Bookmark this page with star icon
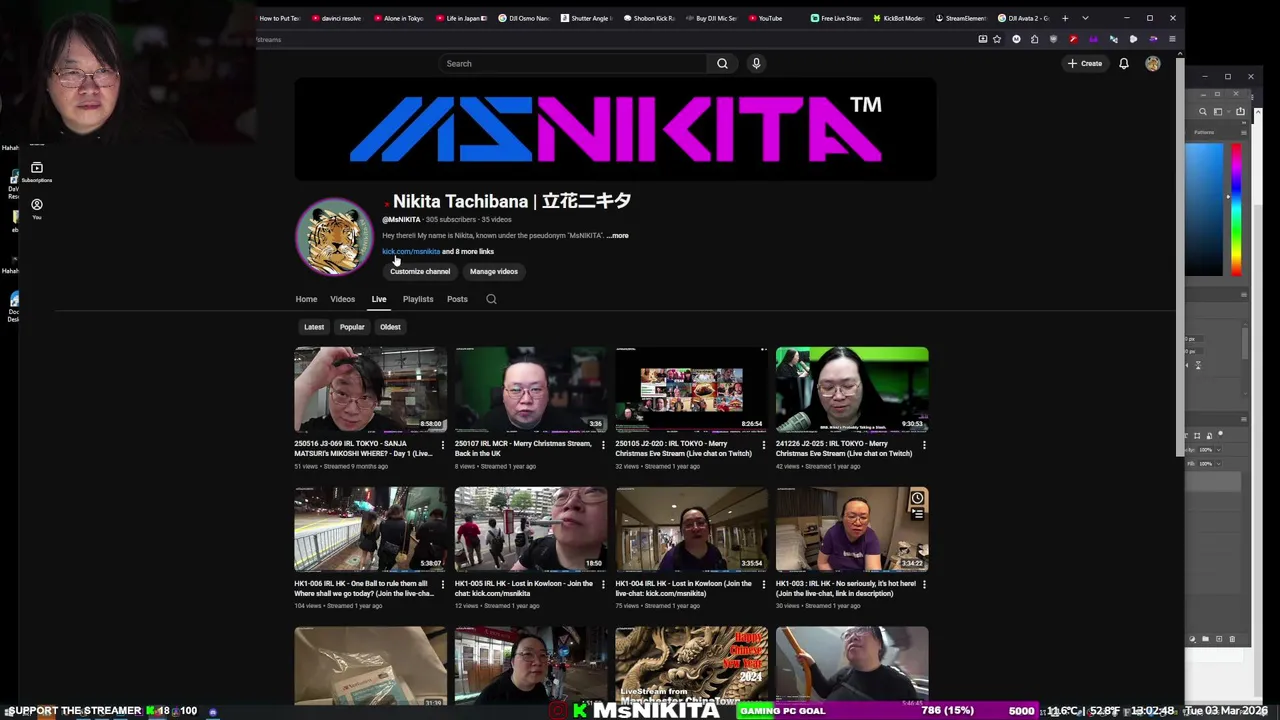This screenshot has height=720, width=1280. 997,39
